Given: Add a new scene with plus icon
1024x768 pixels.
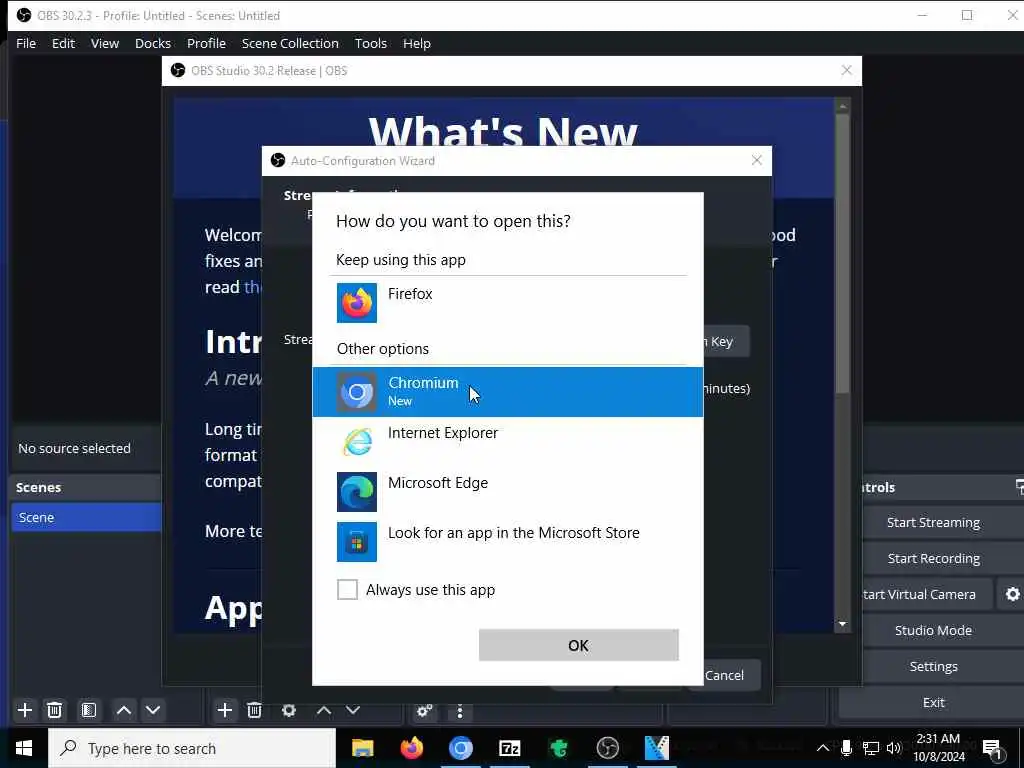Looking at the screenshot, I should coord(25,710).
